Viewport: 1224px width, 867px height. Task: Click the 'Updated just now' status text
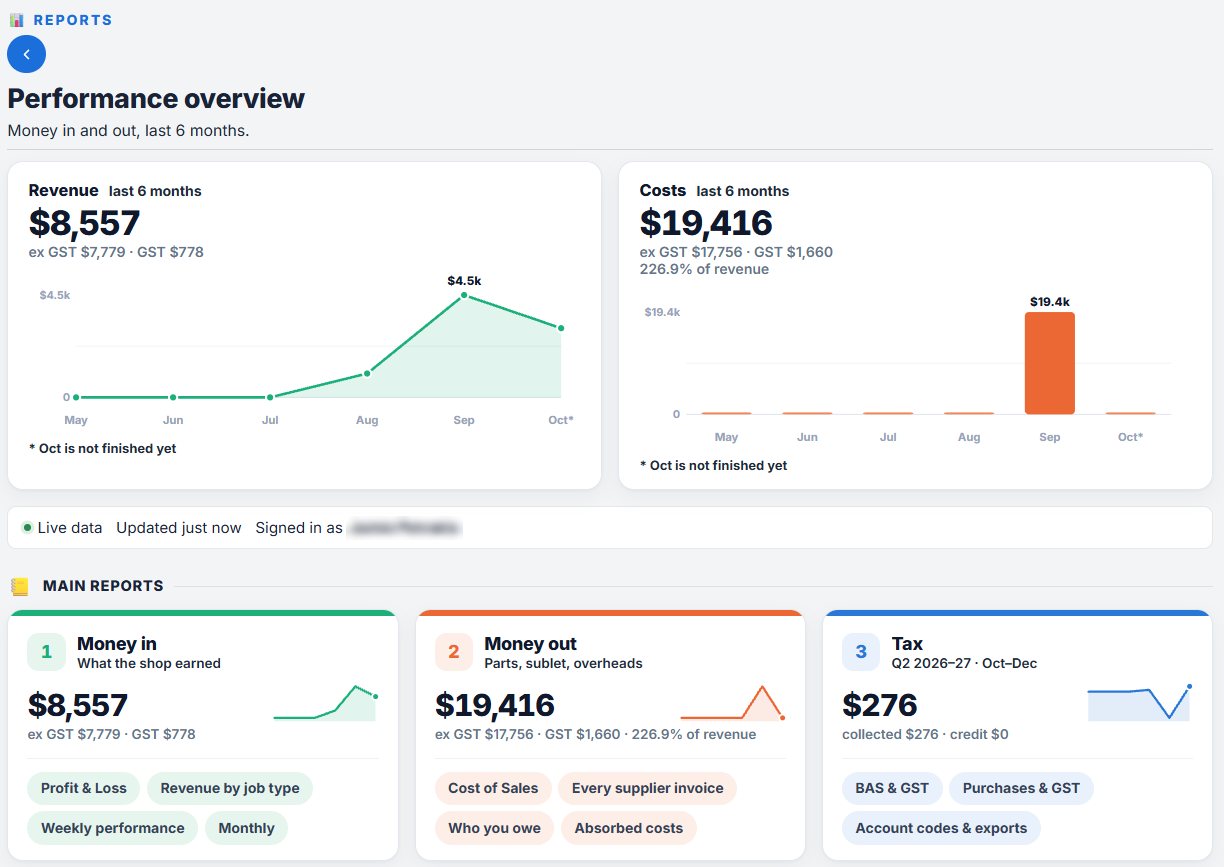coord(179,528)
